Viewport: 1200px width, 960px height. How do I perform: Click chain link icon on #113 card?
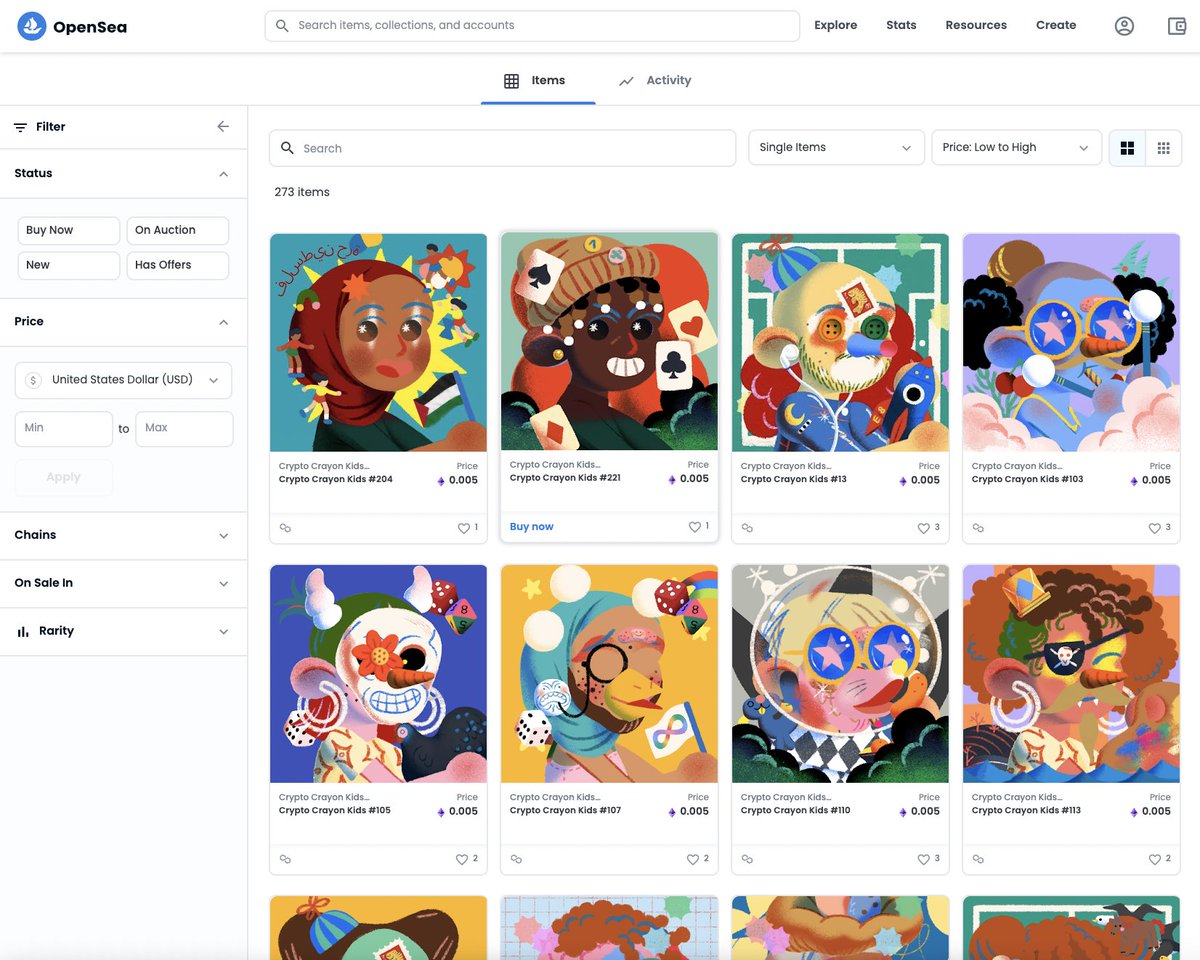978,859
